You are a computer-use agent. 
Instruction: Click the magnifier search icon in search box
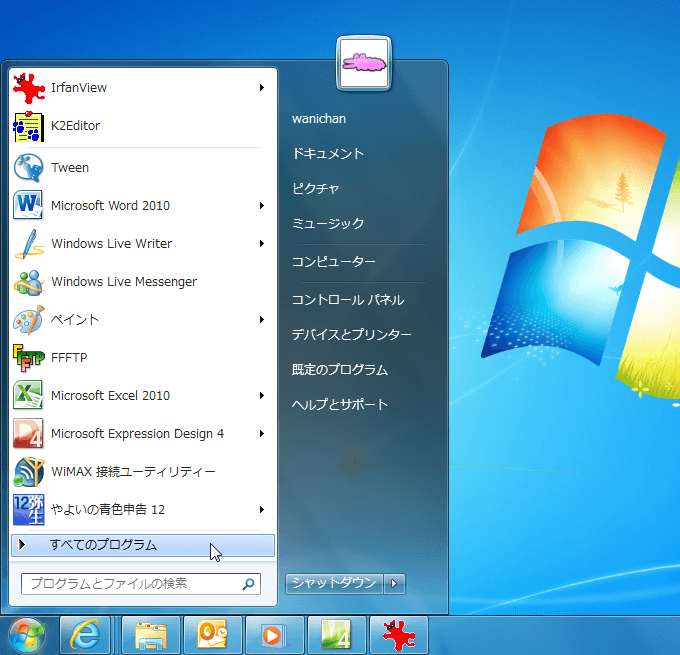pos(248,584)
